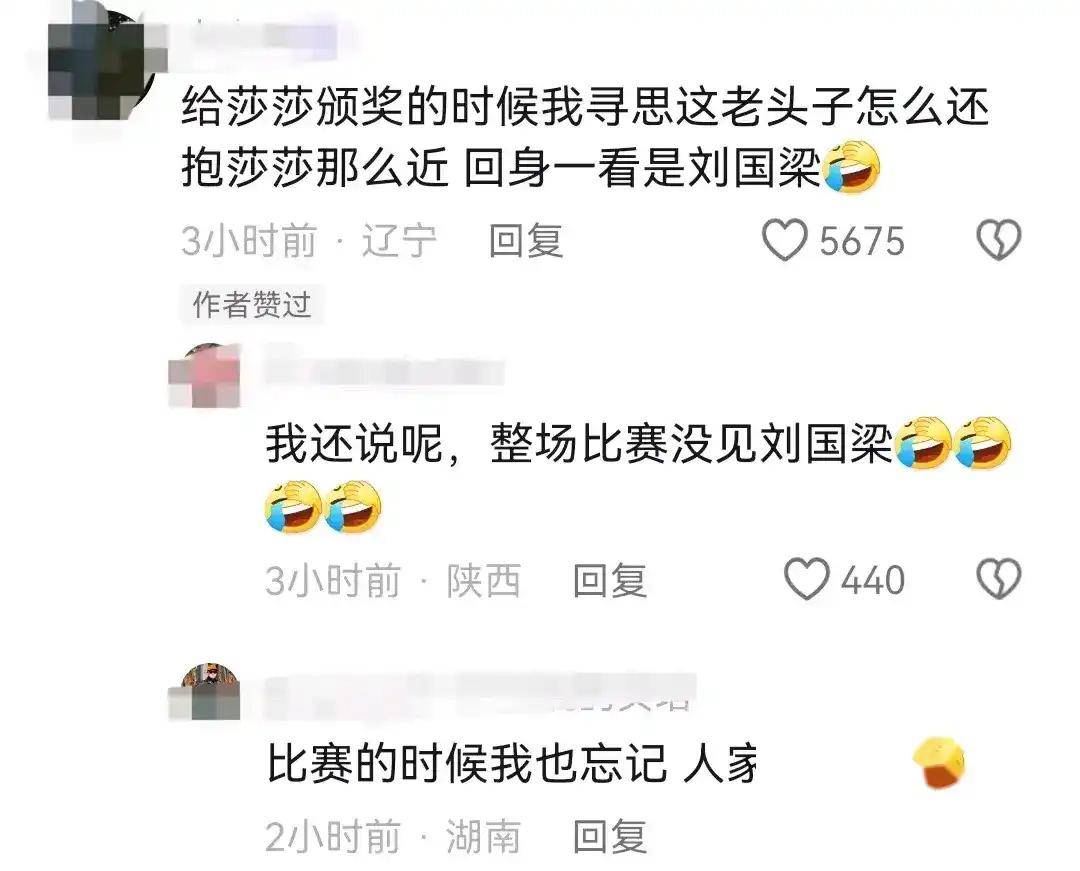Select the comment text 比赛的时候我也忘记 人家
The height and width of the screenshot is (871, 1080).
[x=512, y=762]
